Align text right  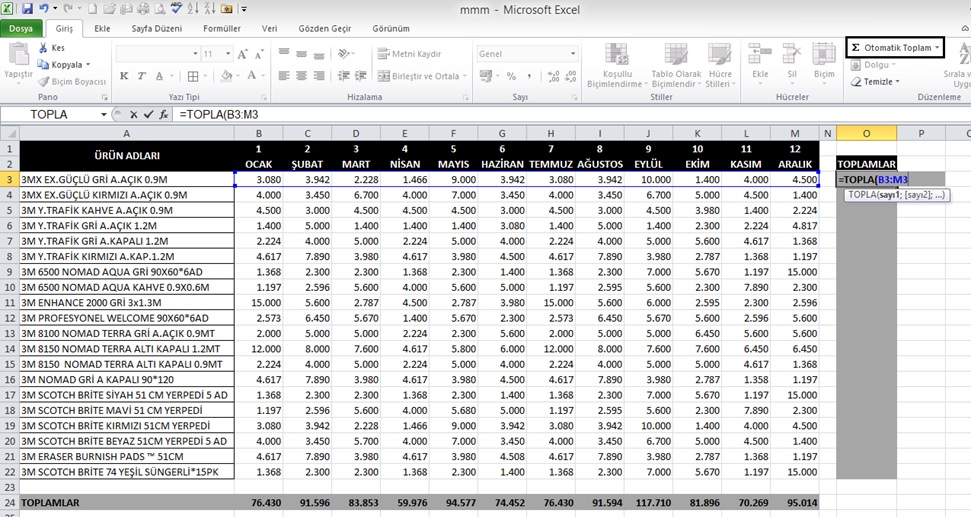(319, 76)
